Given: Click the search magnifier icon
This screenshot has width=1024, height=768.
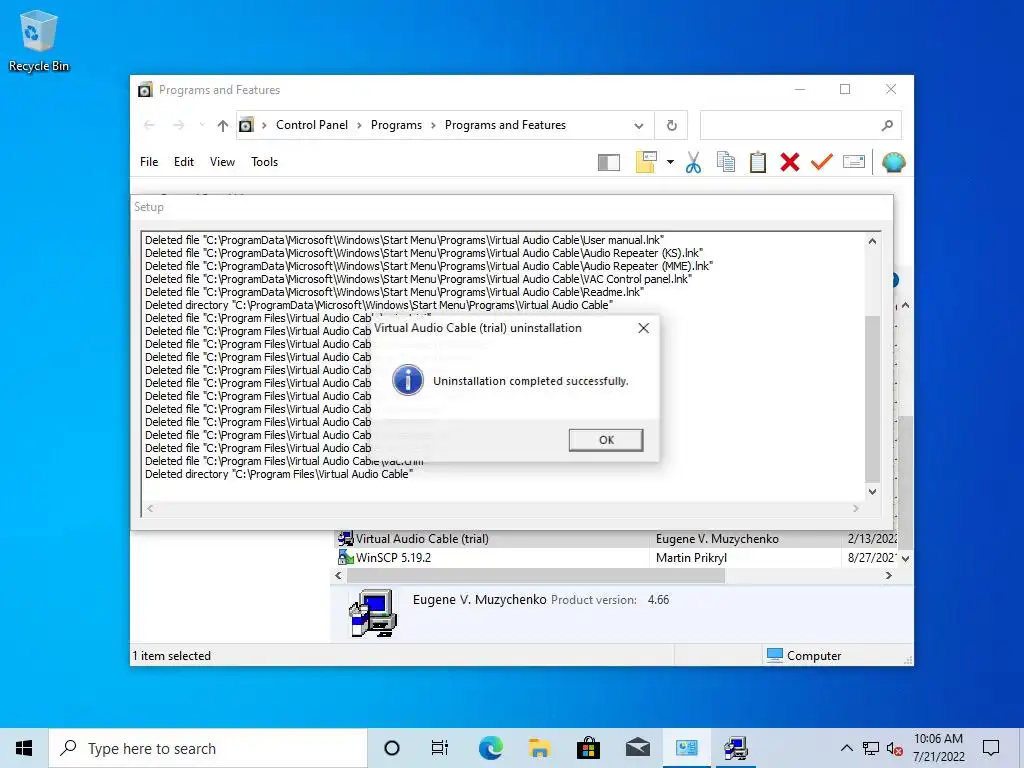Looking at the screenshot, I should point(887,125).
